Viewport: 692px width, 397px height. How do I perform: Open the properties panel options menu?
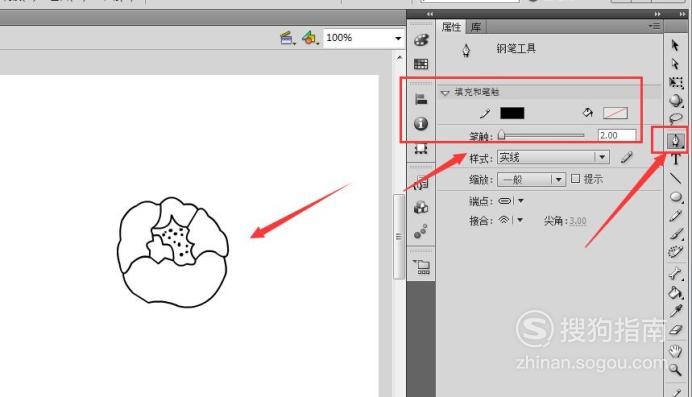pyautogui.click(x=654, y=26)
